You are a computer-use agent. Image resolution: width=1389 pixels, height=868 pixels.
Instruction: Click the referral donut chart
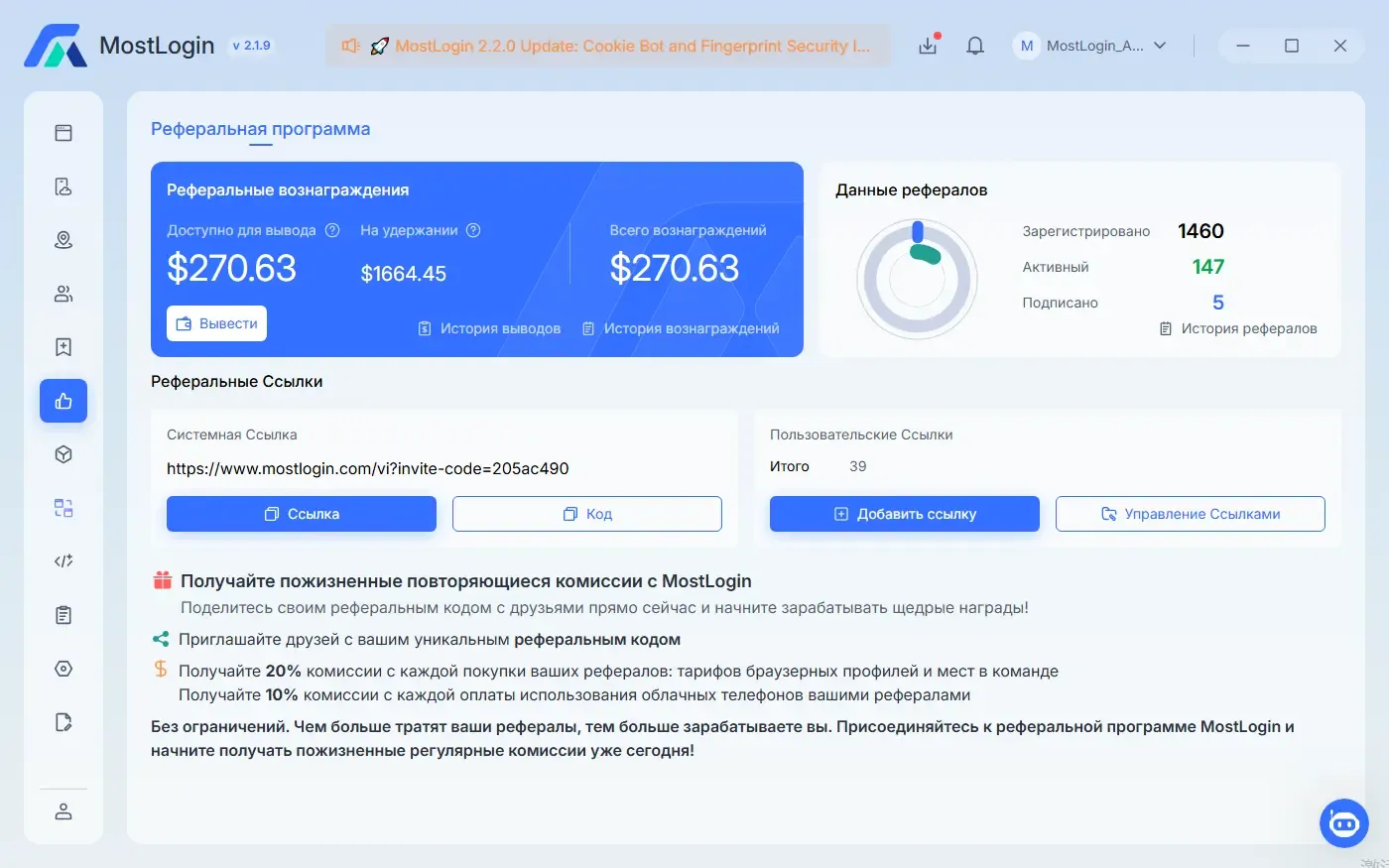pyautogui.click(x=918, y=279)
